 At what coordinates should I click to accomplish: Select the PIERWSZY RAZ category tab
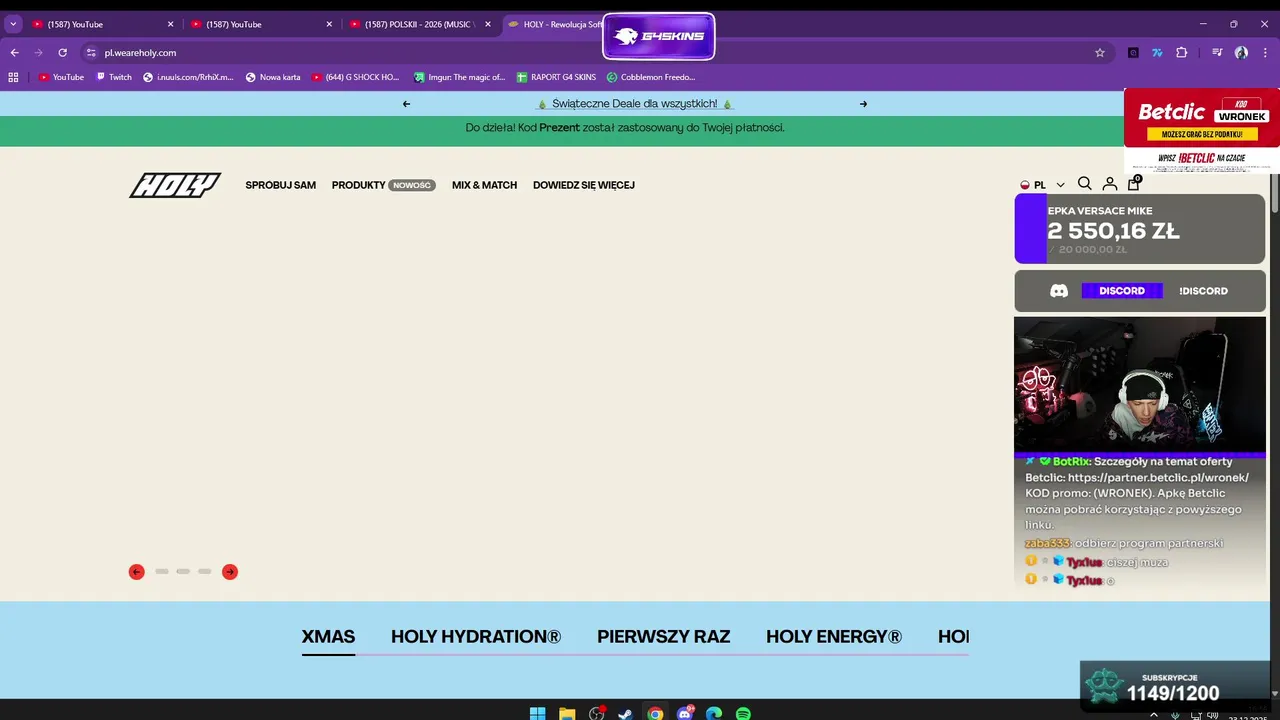pyautogui.click(x=664, y=637)
